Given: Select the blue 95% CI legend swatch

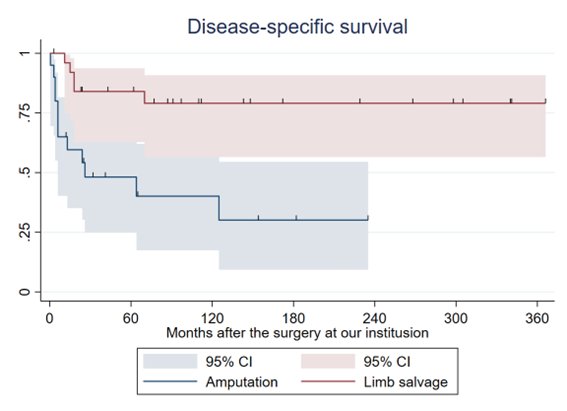Looking at the screenshot, I should pos(170,361).
